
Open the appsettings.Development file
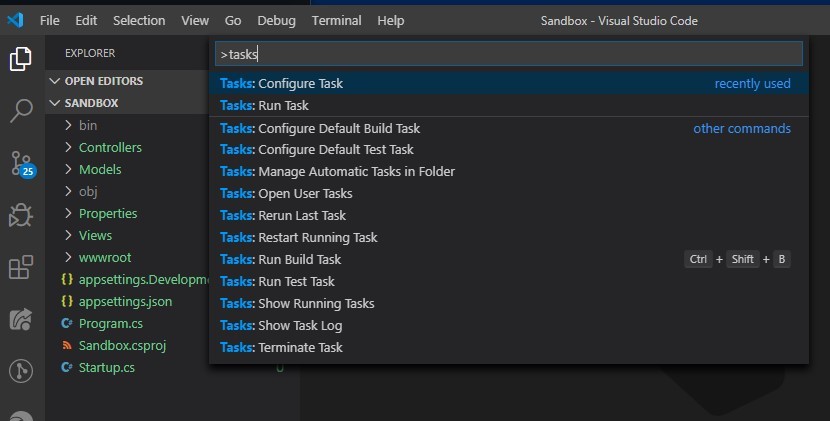pos(144,280)
